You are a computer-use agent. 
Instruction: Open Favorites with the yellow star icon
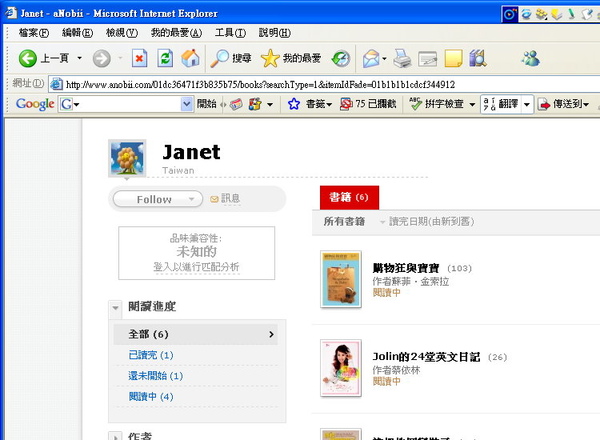coord(291,59)
